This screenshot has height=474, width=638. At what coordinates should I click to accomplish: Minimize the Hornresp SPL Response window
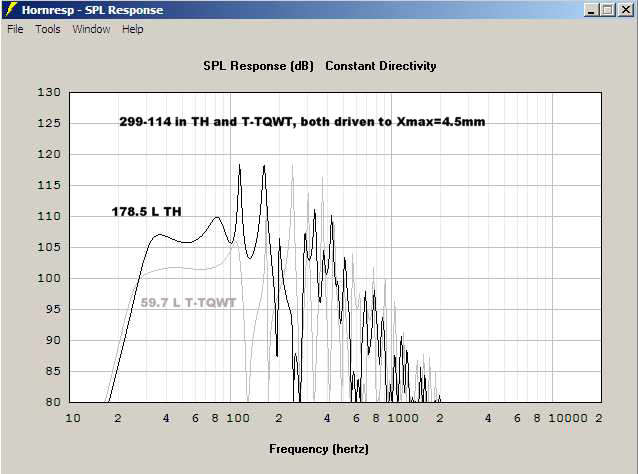point(591,10)
